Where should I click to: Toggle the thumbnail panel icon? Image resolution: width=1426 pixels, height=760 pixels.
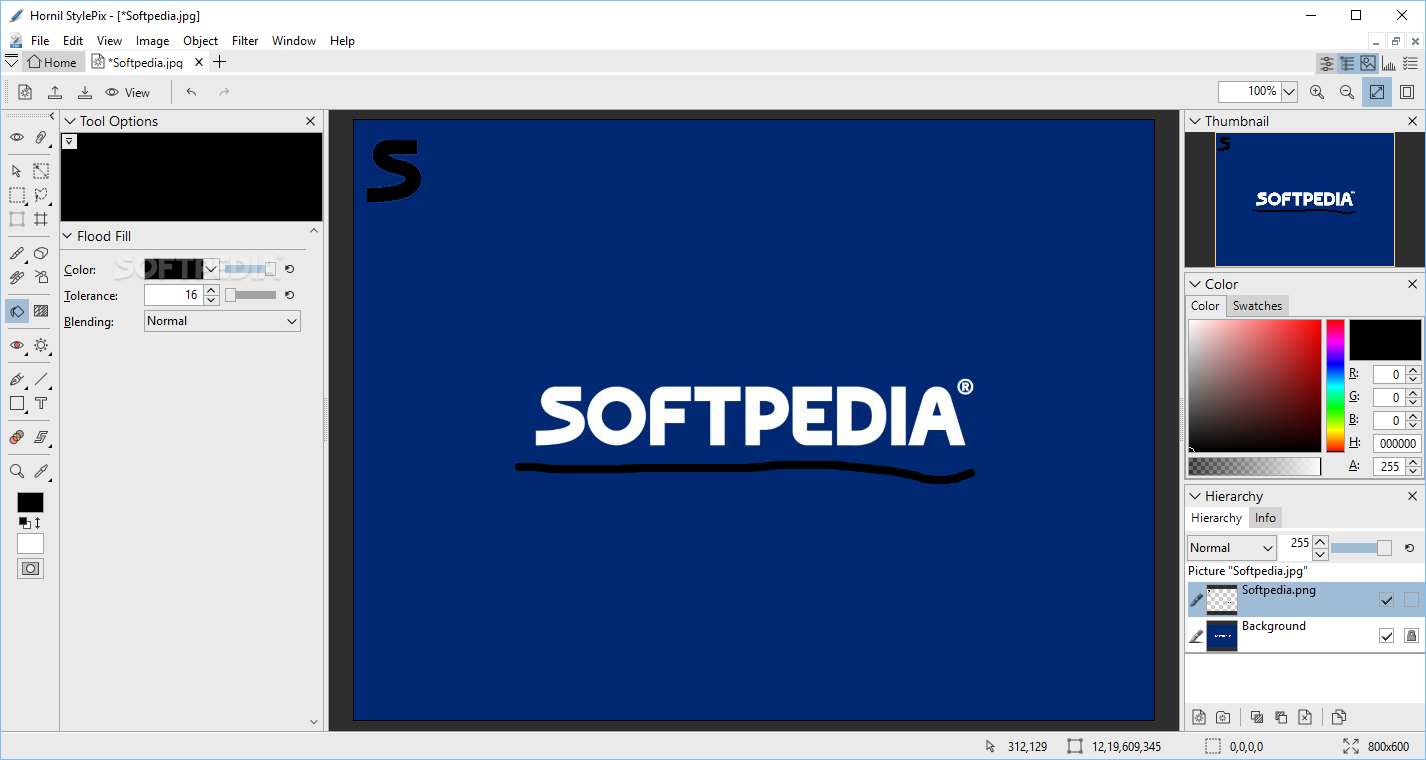point(1368,63)
